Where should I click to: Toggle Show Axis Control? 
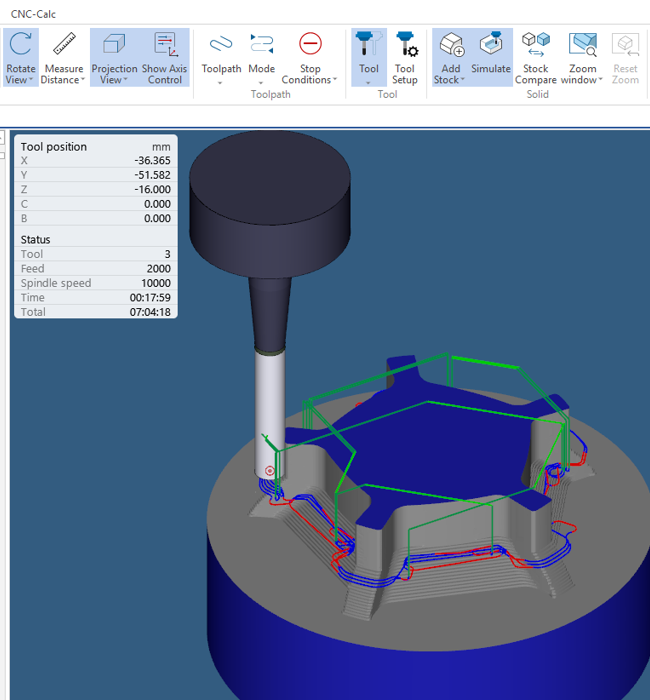(x=165, y=45)
